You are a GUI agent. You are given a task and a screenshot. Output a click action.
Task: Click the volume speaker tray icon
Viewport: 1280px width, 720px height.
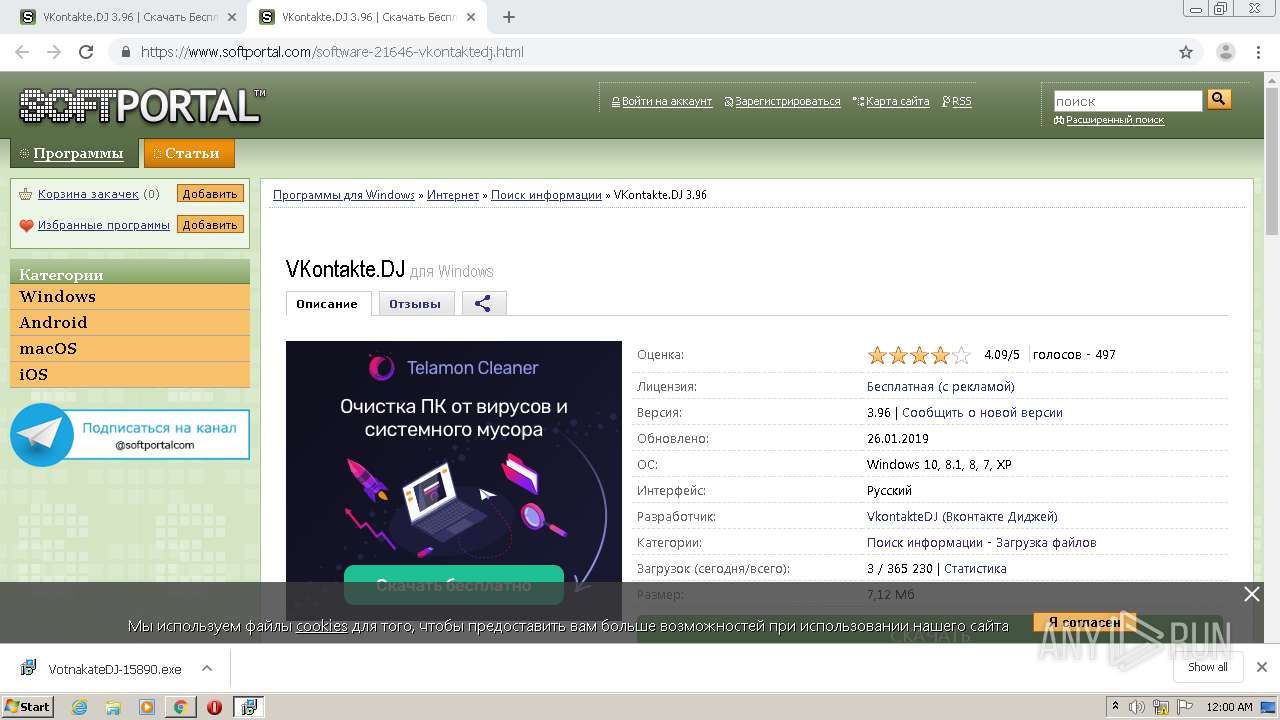[1137, 707]
